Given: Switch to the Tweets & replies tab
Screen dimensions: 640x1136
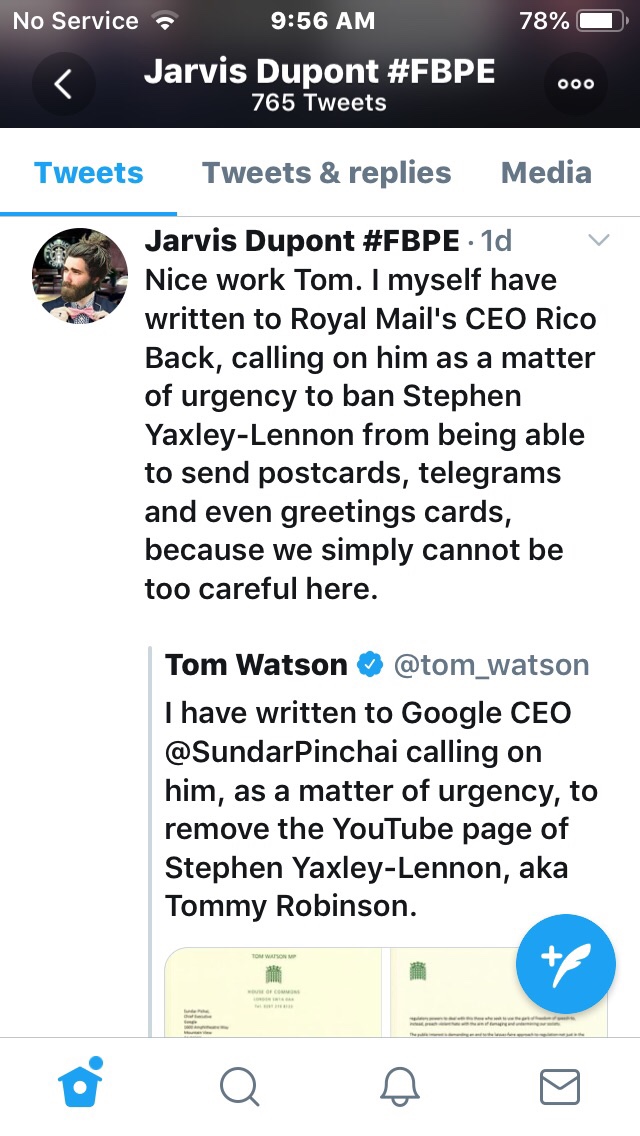Looking at the screenshot, I should point(326,173).
